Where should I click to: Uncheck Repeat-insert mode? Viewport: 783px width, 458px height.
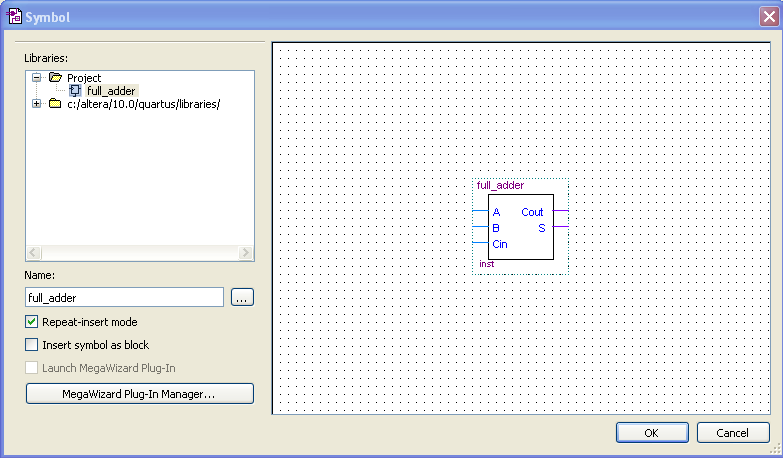31,322
